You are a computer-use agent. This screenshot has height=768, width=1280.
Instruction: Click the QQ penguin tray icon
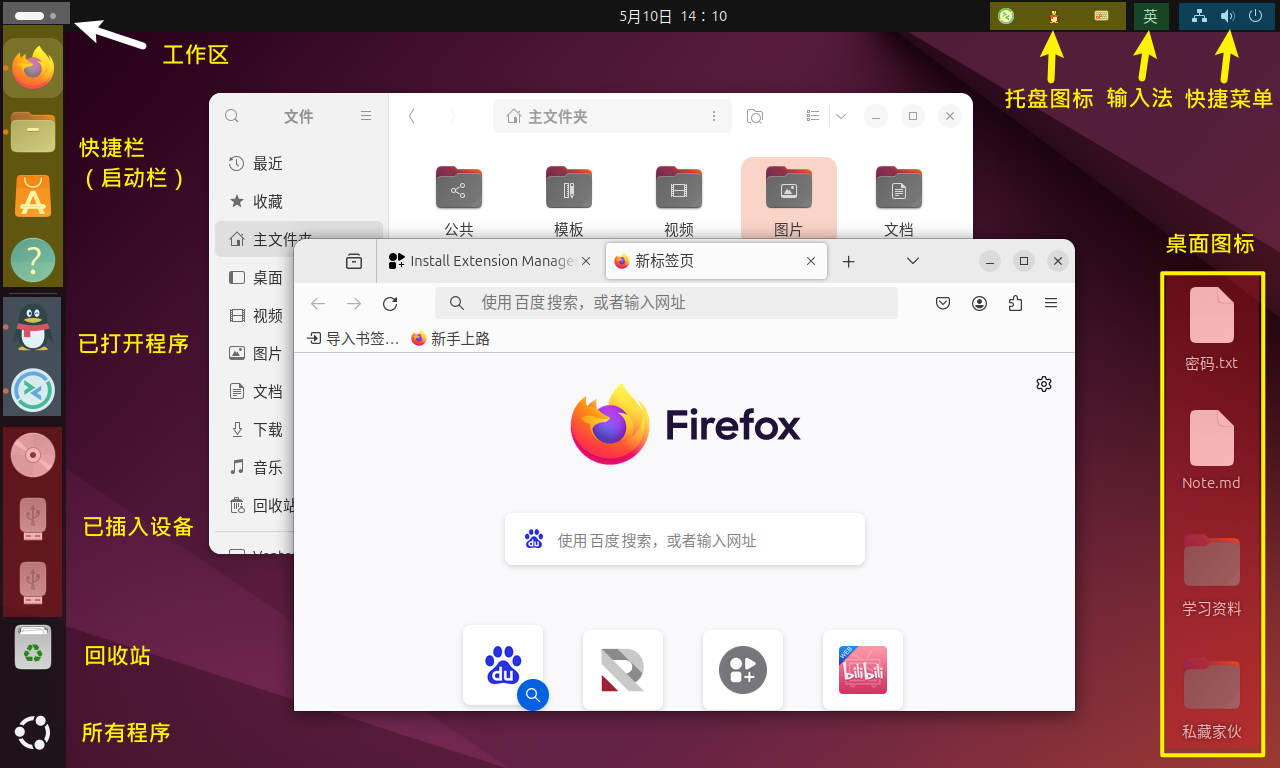coord(1054,16)
